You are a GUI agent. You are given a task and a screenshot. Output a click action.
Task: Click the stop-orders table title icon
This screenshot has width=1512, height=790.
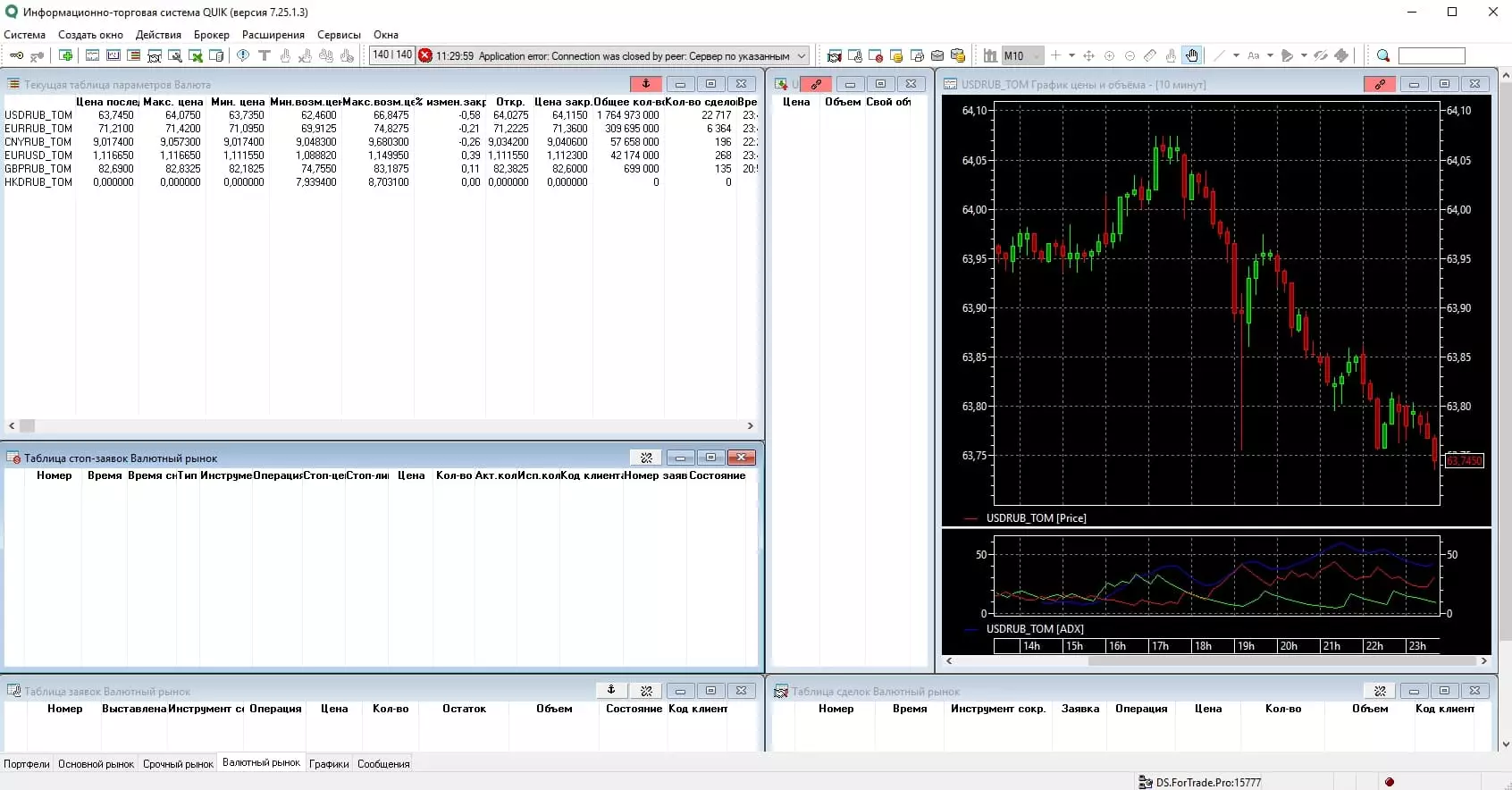pyautogui.click(x=13, y=458)
